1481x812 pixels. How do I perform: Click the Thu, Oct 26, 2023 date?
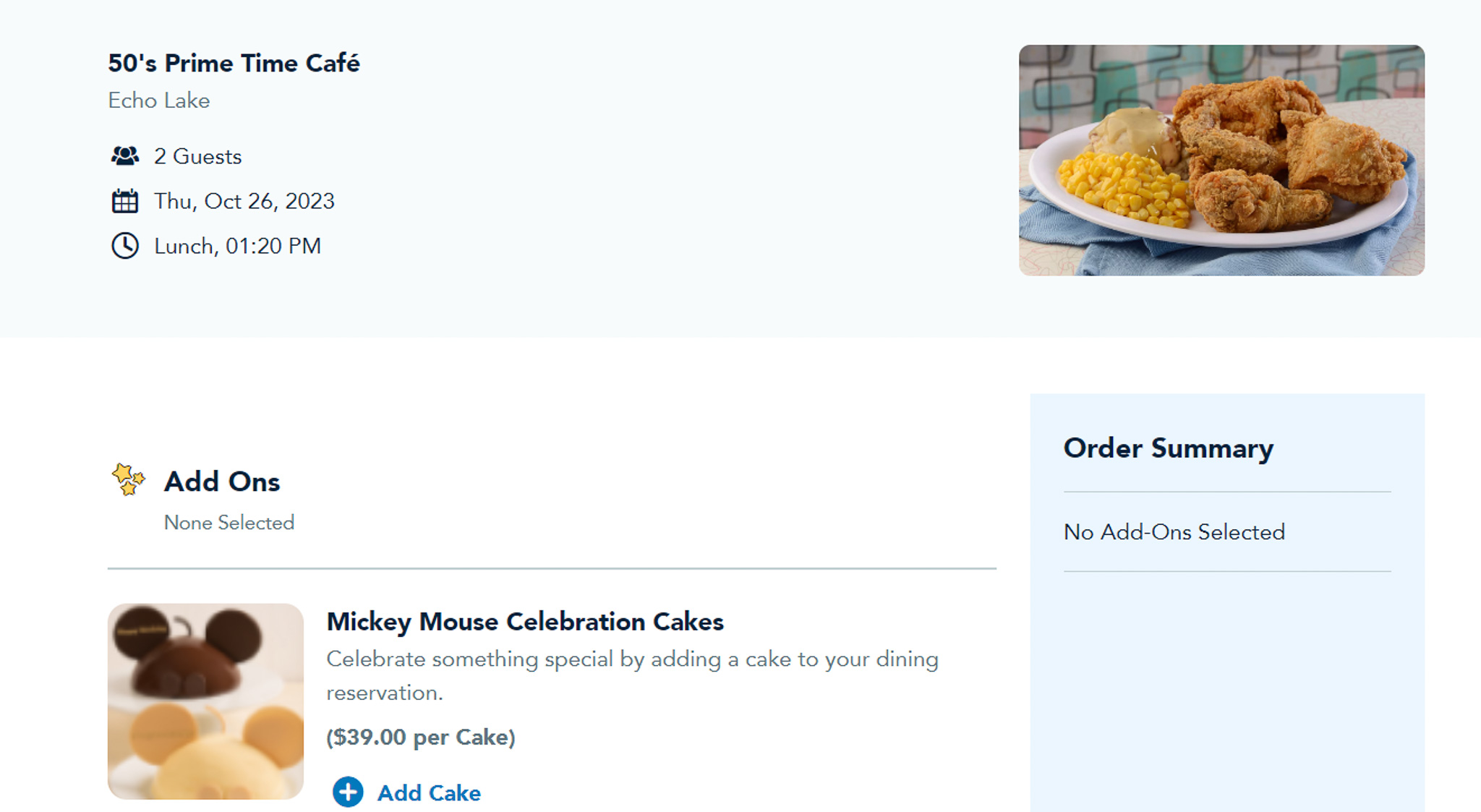244,201
